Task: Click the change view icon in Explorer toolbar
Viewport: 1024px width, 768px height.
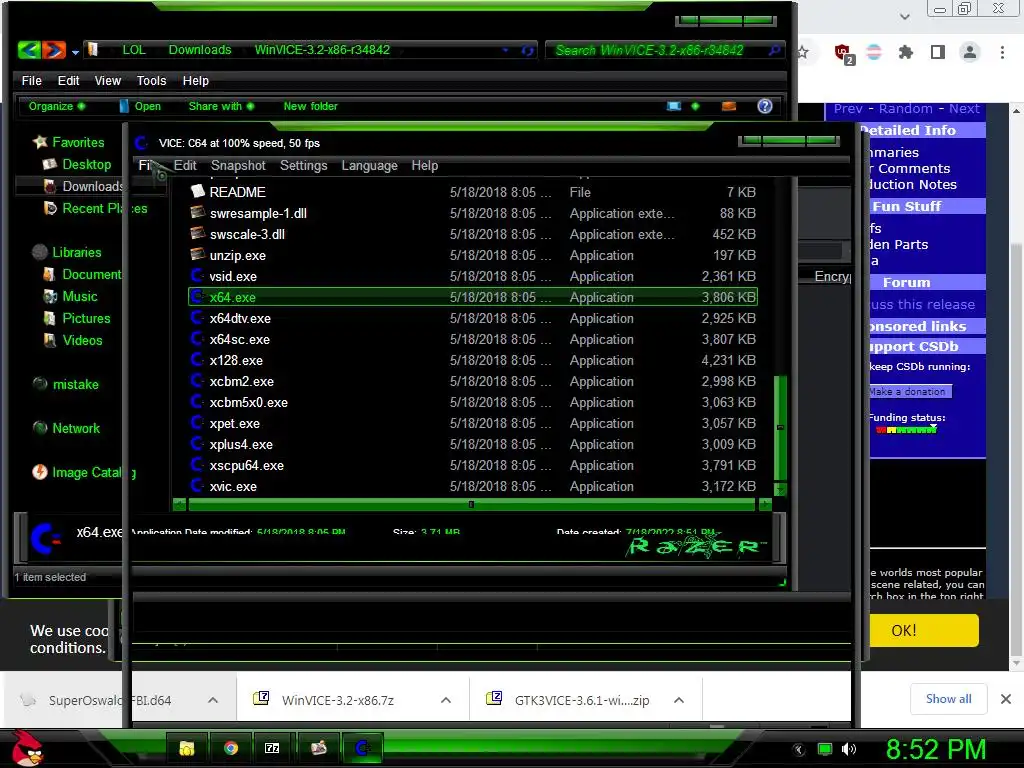Action: pyautogui.click(x=674, y=106)
